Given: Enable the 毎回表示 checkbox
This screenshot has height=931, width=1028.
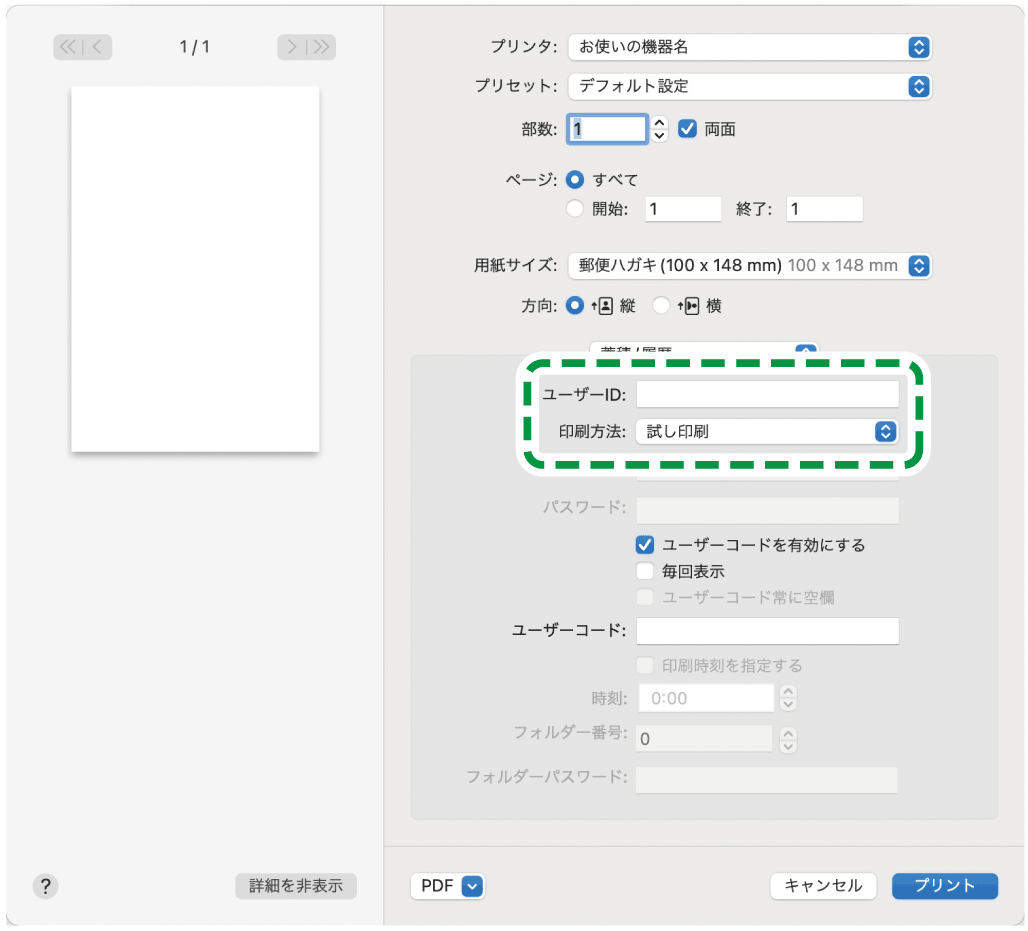Looking at the screenshot, I should 645,571.
